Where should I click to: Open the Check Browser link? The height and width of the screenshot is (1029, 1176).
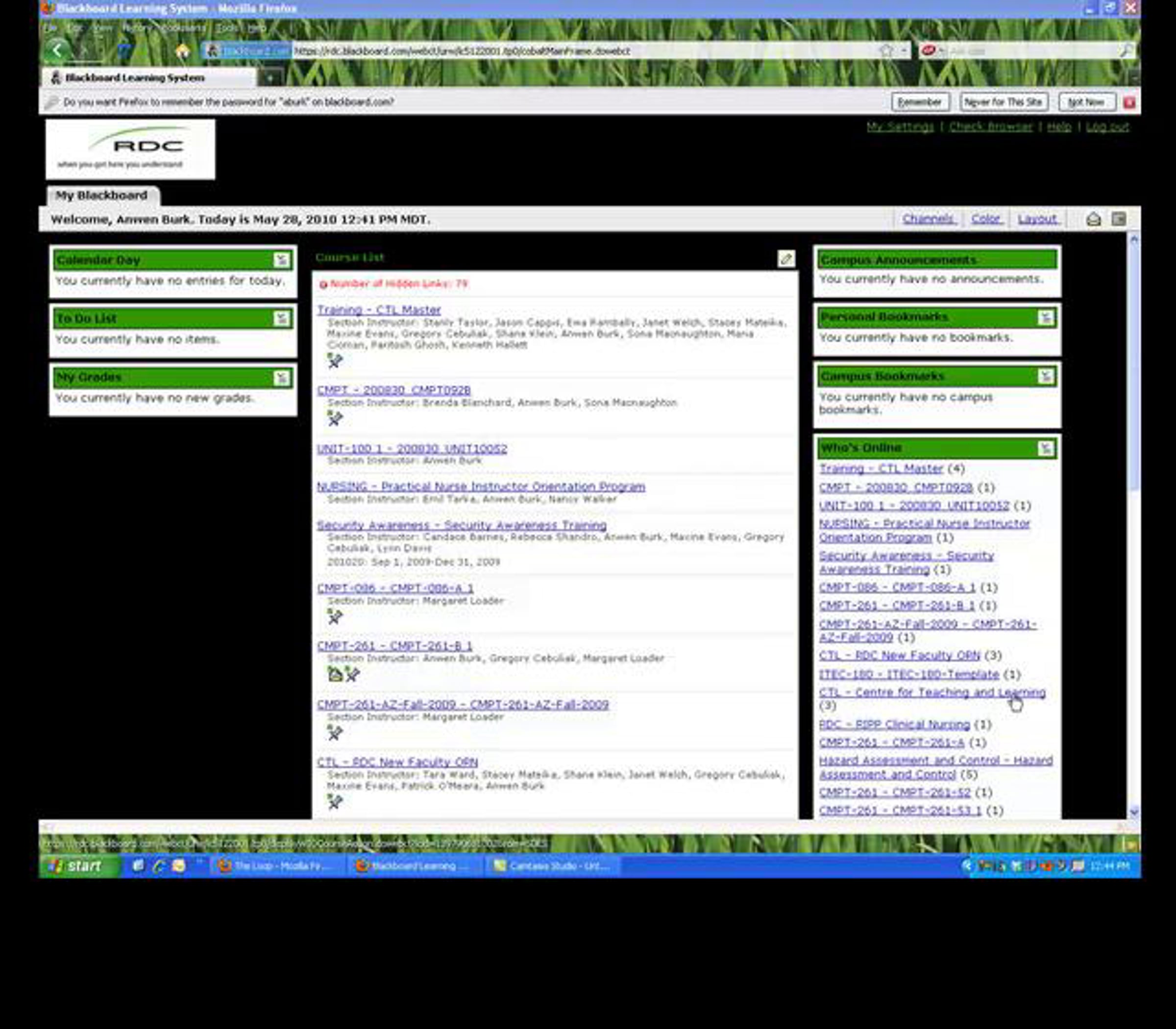pos(990,127)
